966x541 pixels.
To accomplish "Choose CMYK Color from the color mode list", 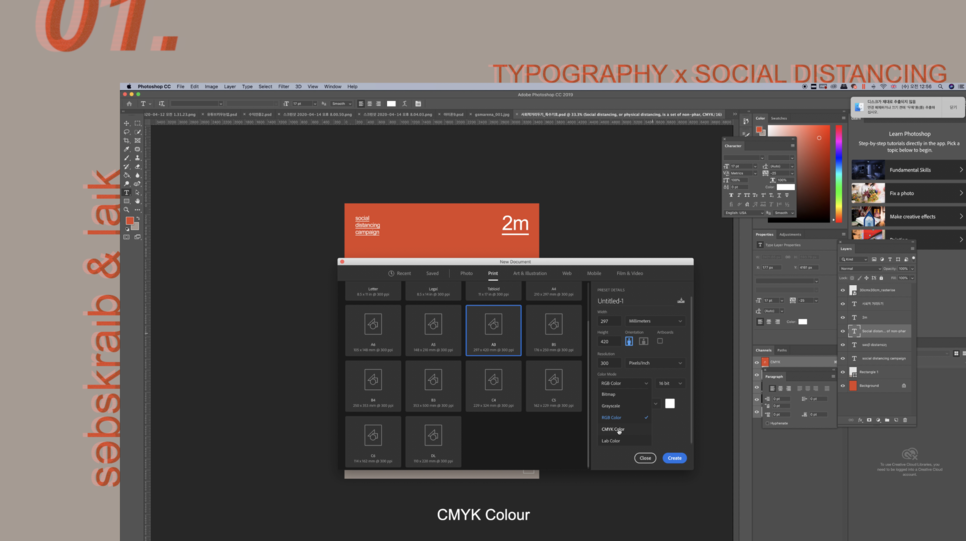I will point(624,429).
